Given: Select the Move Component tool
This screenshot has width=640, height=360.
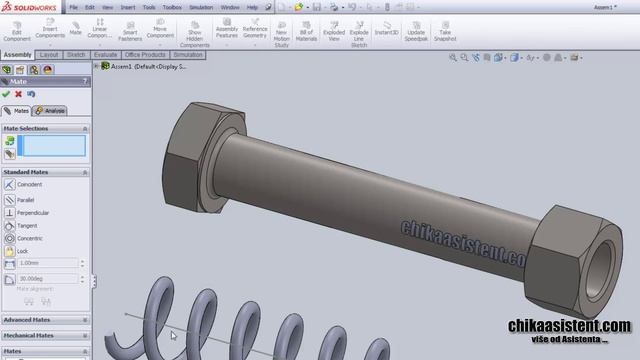Looking at the screenshot, I should [x=160, y=28].
